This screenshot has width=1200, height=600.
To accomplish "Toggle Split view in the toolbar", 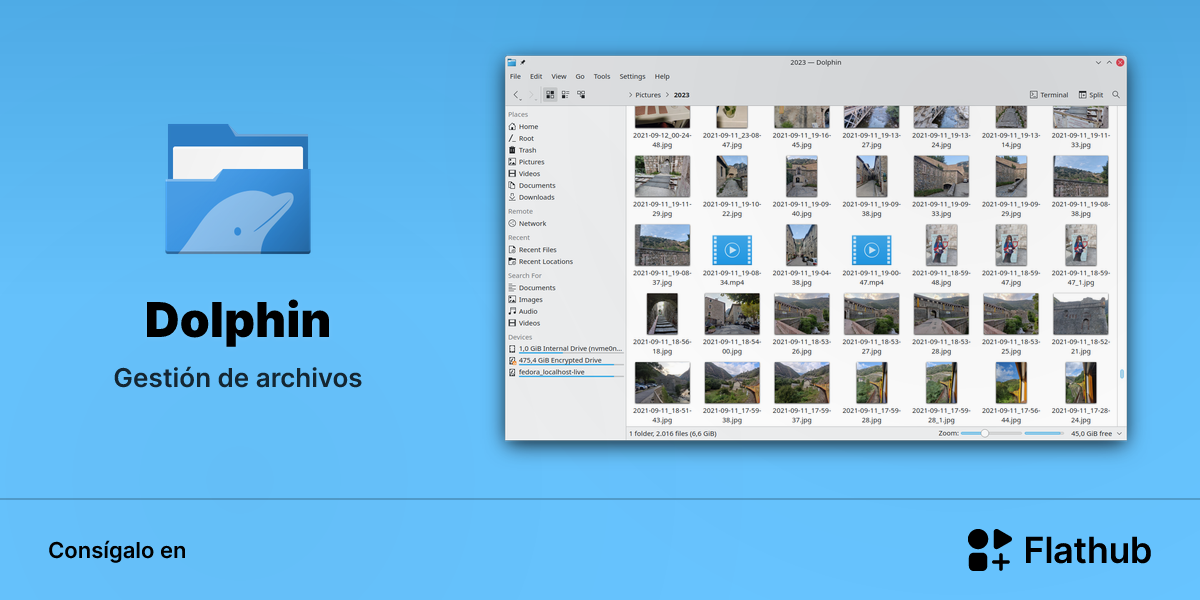I will [x=1091, y=95].
